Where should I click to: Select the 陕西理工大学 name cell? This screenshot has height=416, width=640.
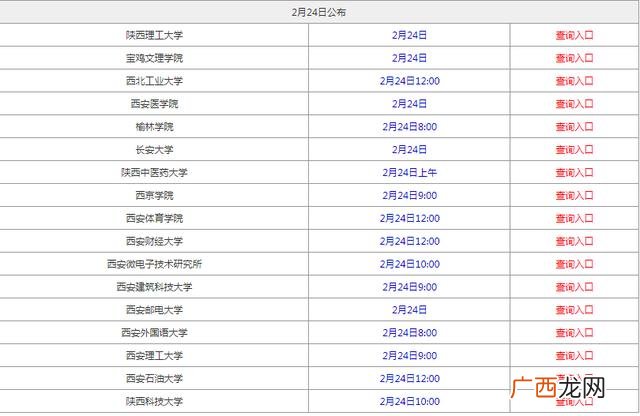154,35
